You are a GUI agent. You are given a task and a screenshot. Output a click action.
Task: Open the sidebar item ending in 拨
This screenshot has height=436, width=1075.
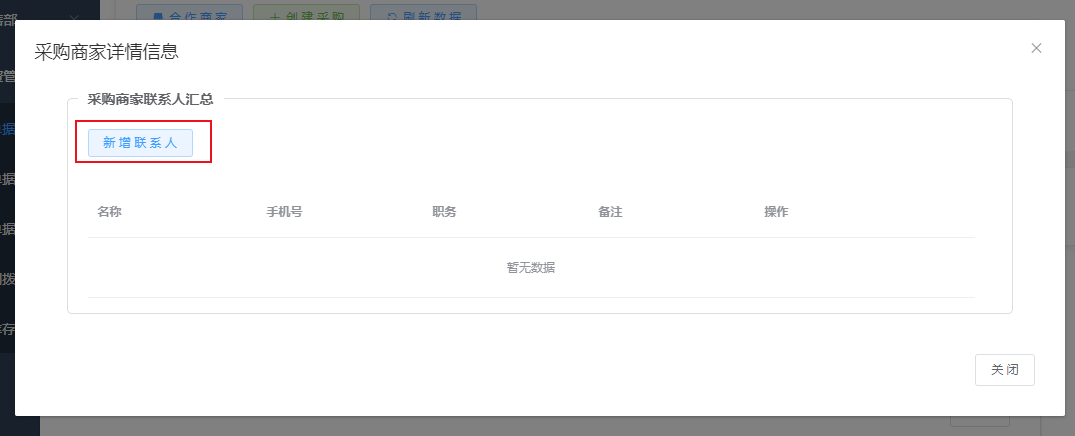click(x=8, y=278)
